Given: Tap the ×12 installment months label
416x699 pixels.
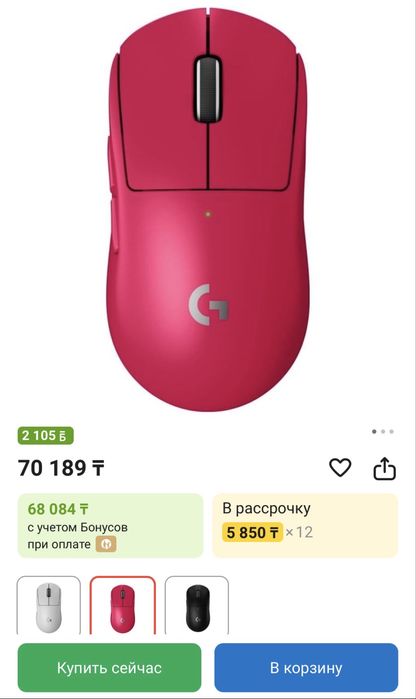Looking at the screenshot, I should click(x=299, y=532).
